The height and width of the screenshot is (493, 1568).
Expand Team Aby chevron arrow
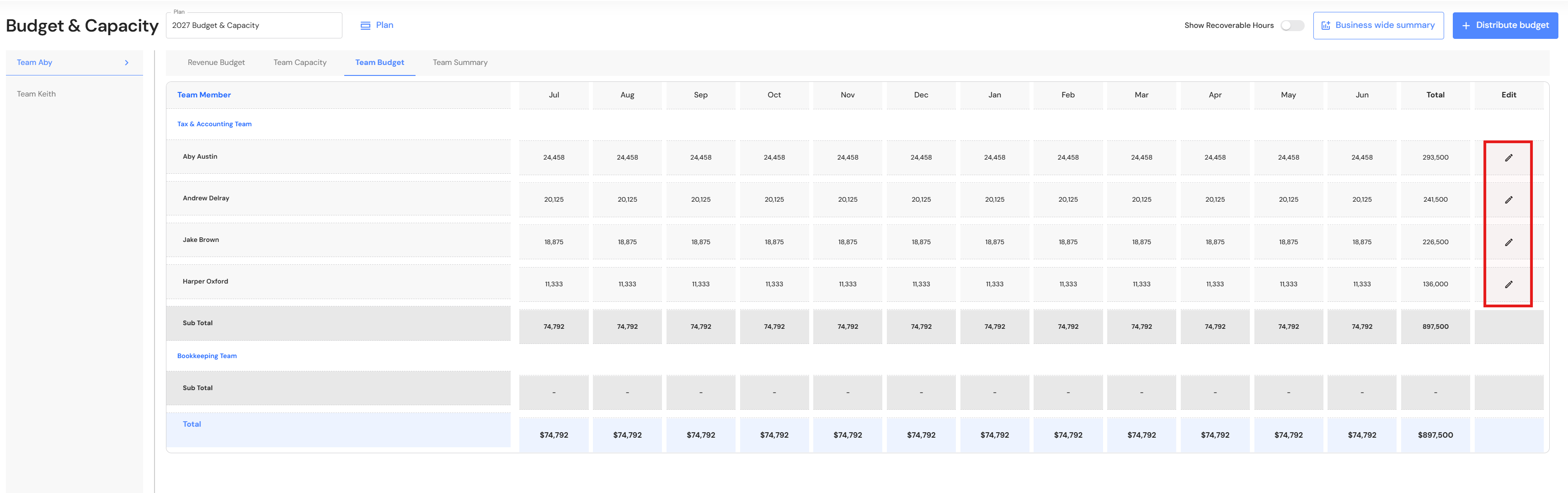[127, 63]
